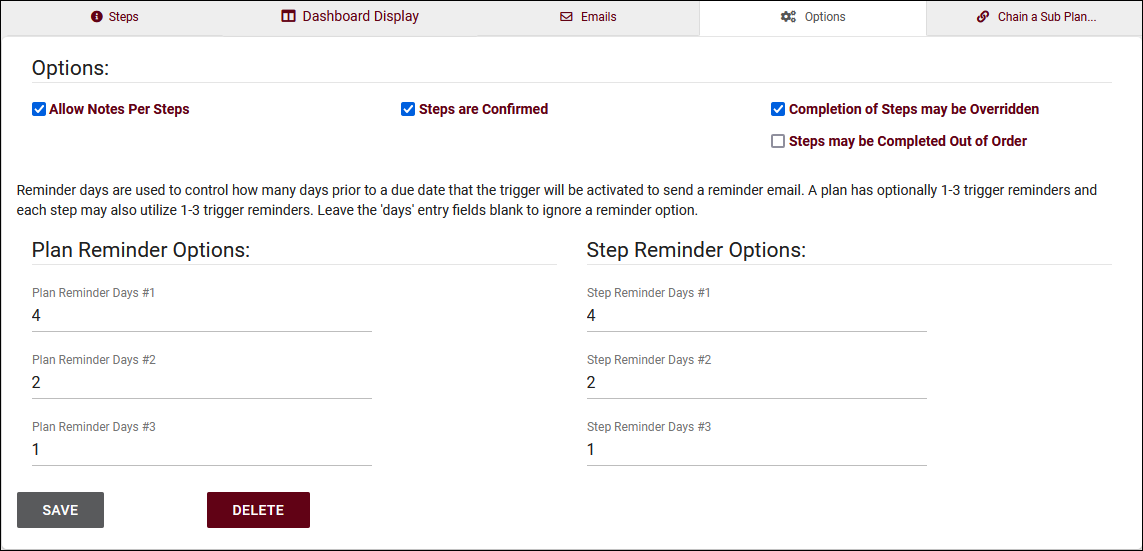Focus the Plan Reminder Days #1 field

[201, 316]
